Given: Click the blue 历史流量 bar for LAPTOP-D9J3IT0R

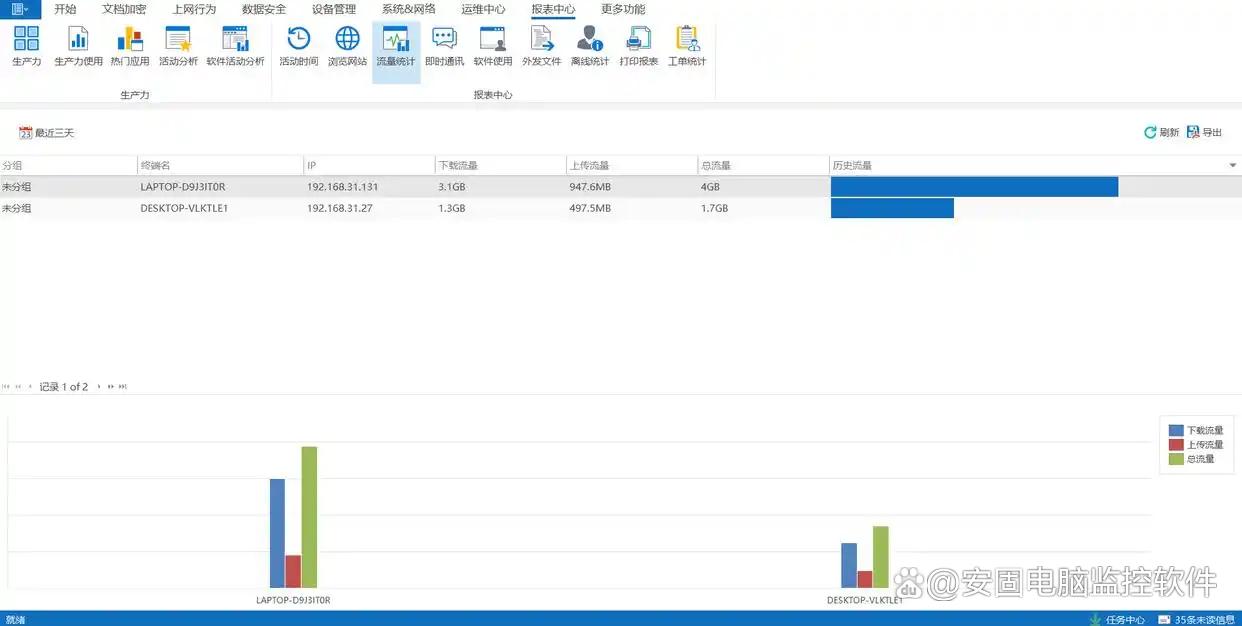Looking at the screenshot, I should point(973,187).
